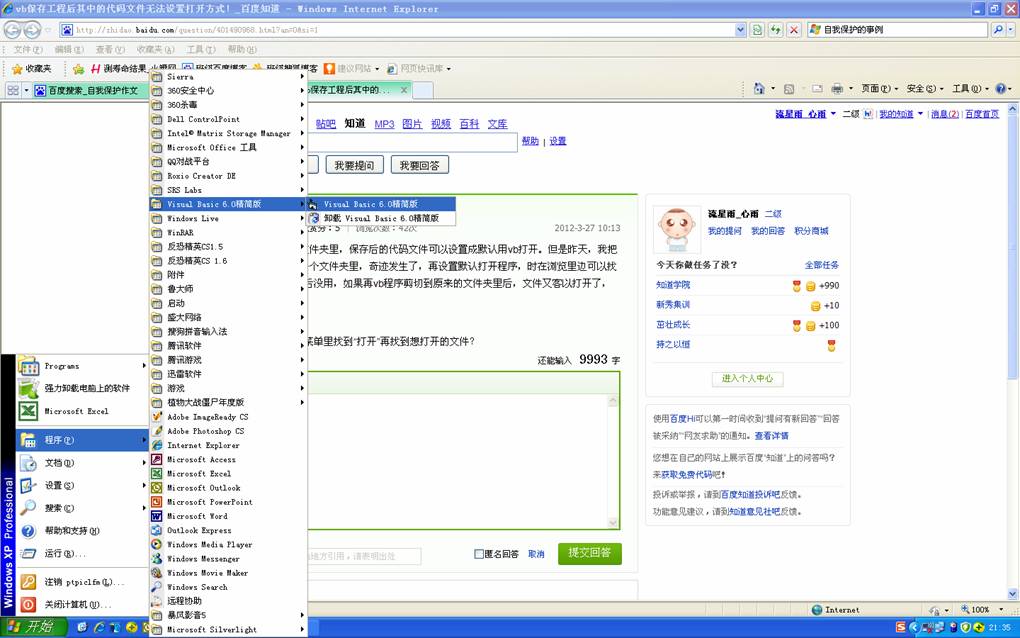Open 运行(R)... in the Start menu
This screenshot has height=638, width=1020.
coord(83,553)
